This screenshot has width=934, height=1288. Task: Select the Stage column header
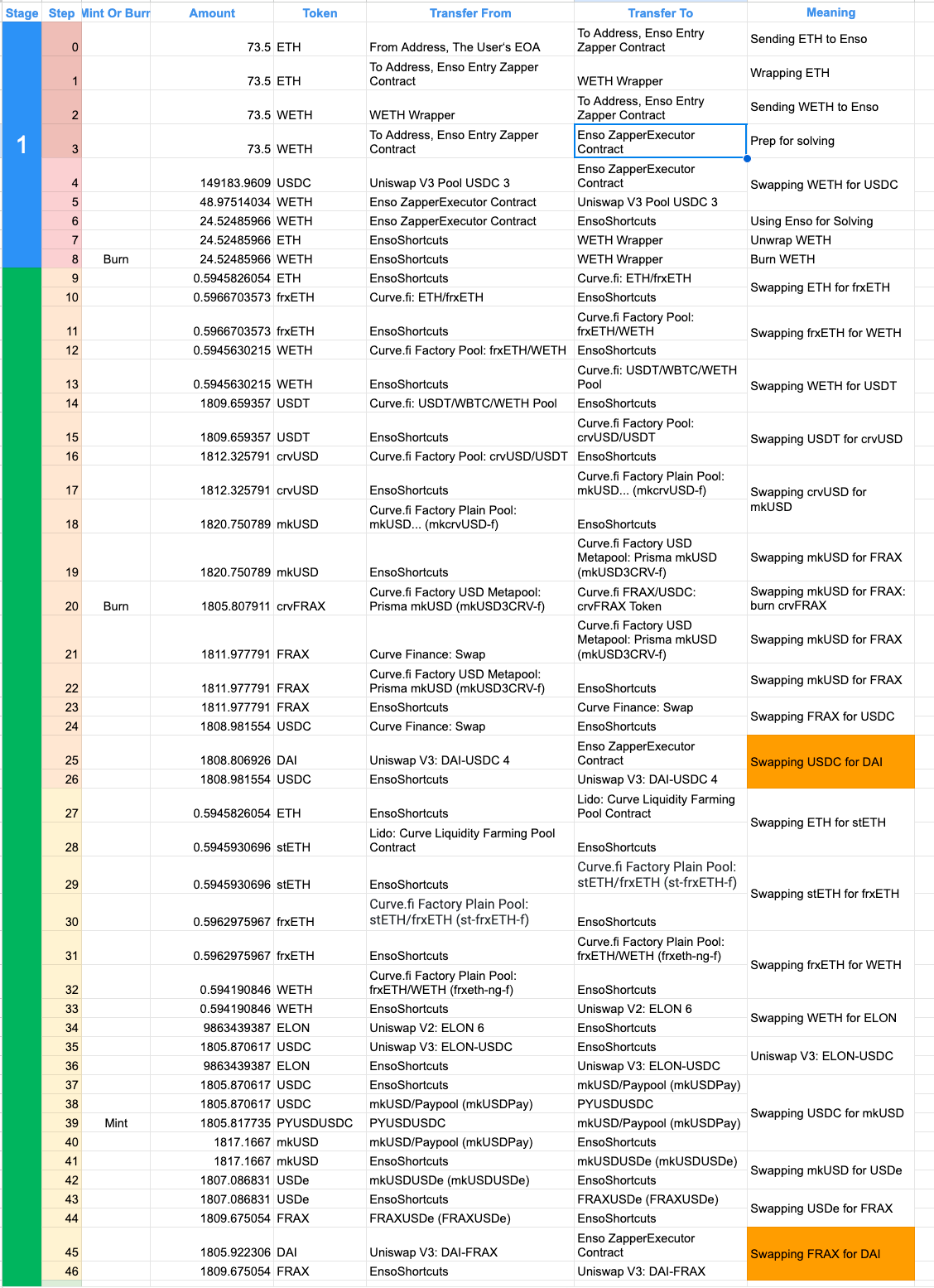point(22,12)
